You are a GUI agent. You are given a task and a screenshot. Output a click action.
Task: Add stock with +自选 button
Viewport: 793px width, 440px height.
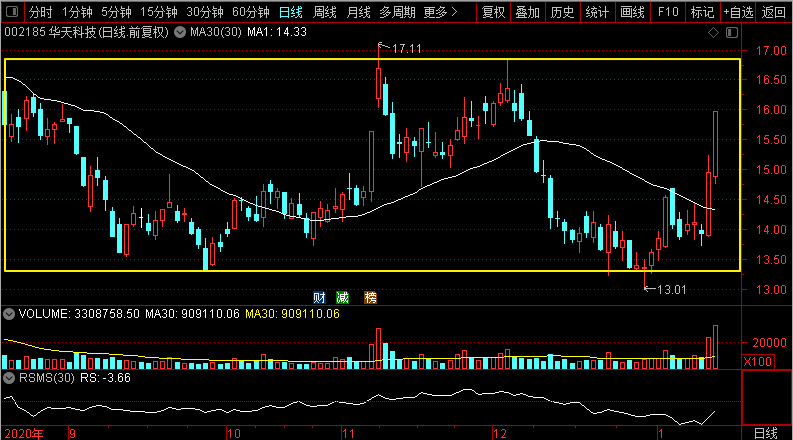738,12
